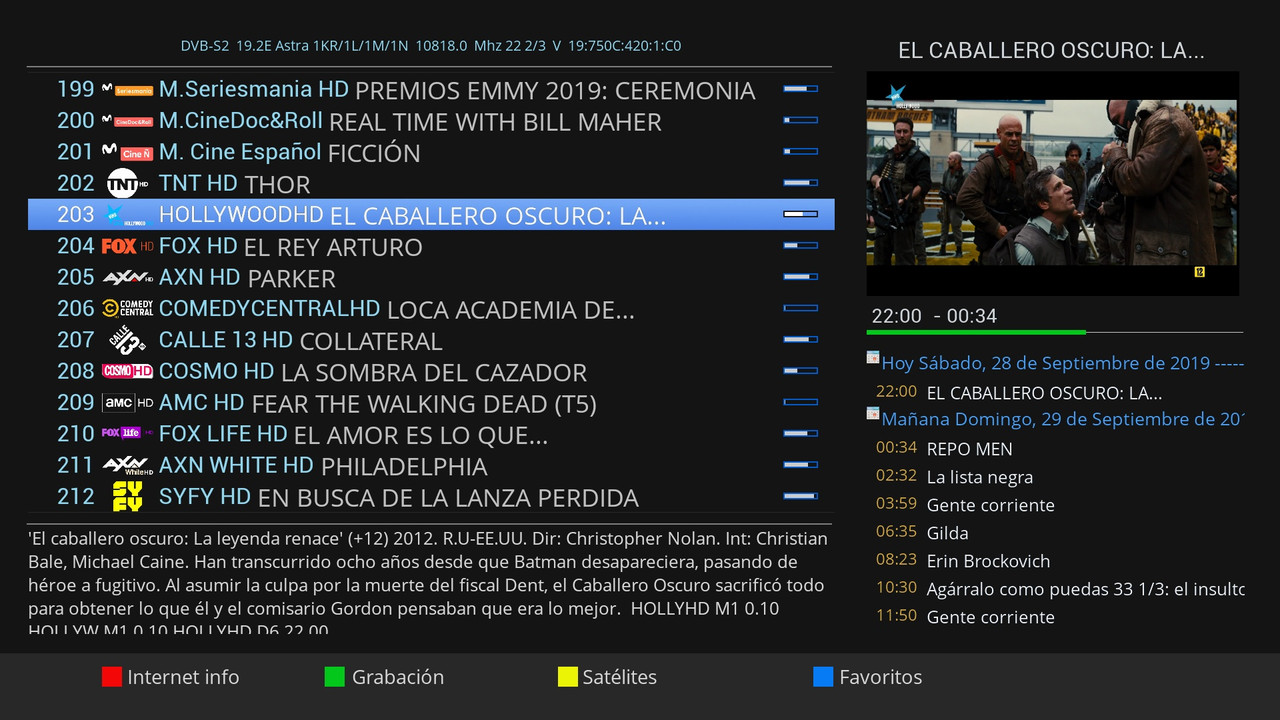
Task: Select highlighted channel 203 HOLLYWOODHD
Action: [x=430, y=214]
